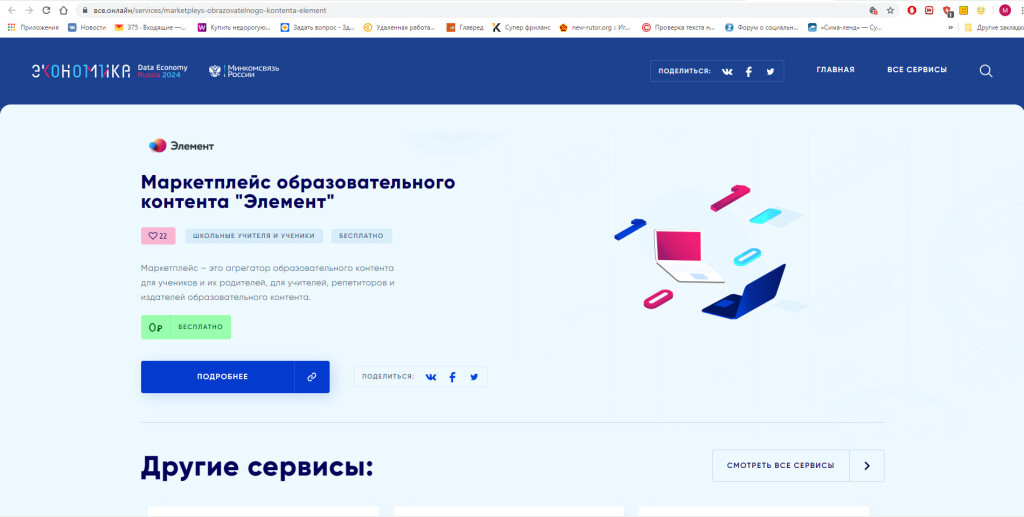Click the laptops illustration image
This screenshot has height=517, width=1024.
click(709, 253)
